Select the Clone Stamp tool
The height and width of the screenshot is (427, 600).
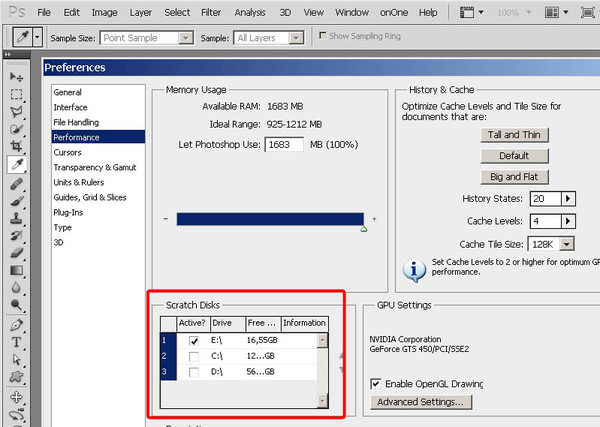[x=16, y=218]
